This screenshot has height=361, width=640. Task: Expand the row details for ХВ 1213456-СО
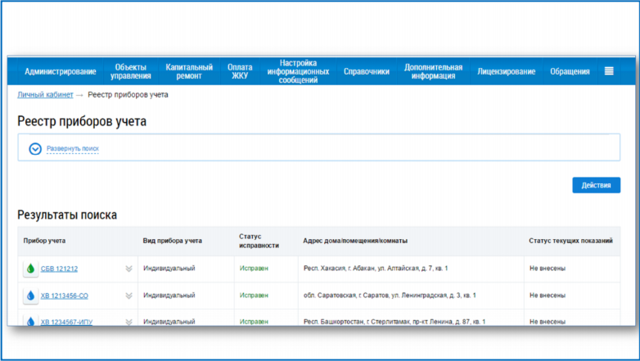pos(129,296)
